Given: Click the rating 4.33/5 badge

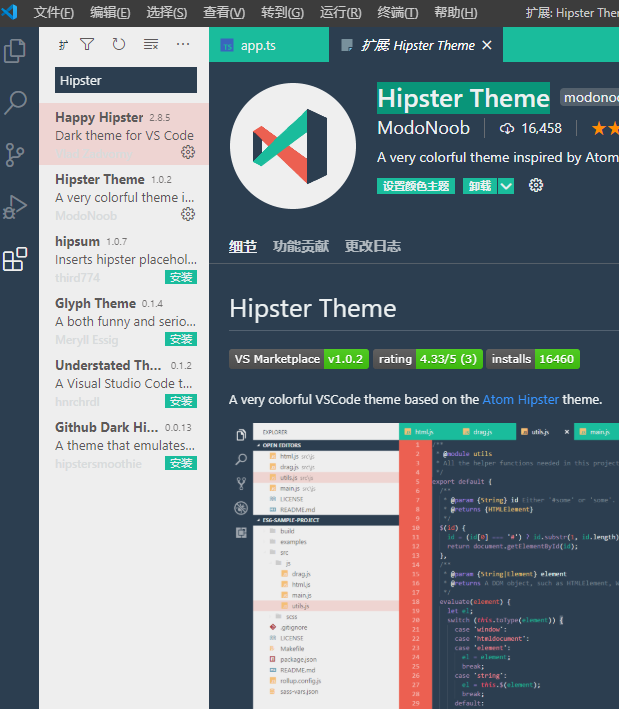Looking at the screenshot, I should [428, 359].
